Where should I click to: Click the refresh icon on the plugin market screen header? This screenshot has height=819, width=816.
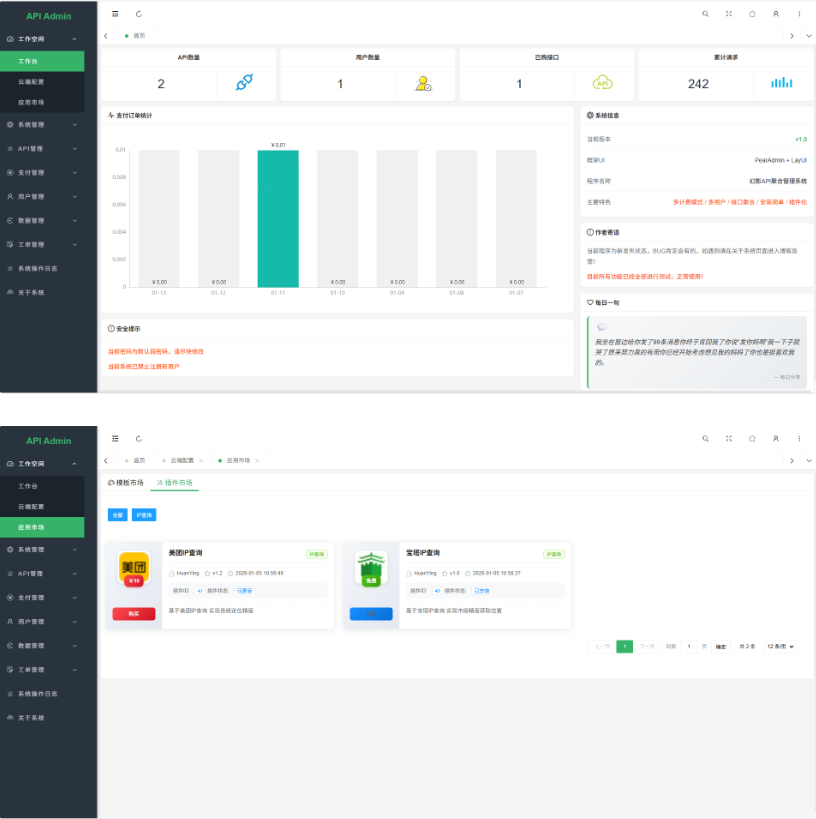(138, 438)
